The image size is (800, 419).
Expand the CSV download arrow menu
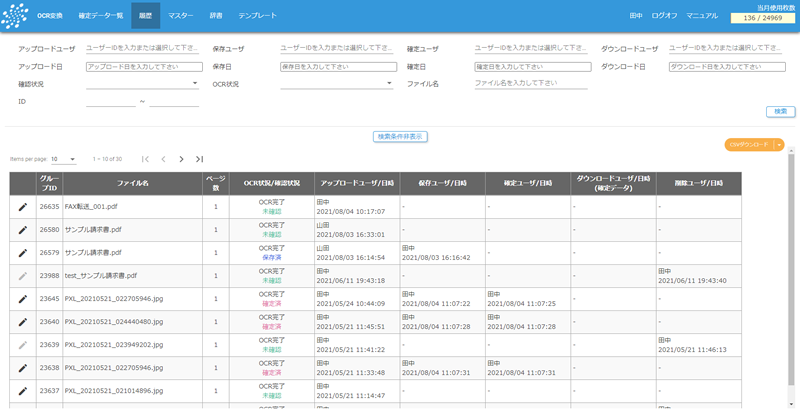[x=779, y=145]
